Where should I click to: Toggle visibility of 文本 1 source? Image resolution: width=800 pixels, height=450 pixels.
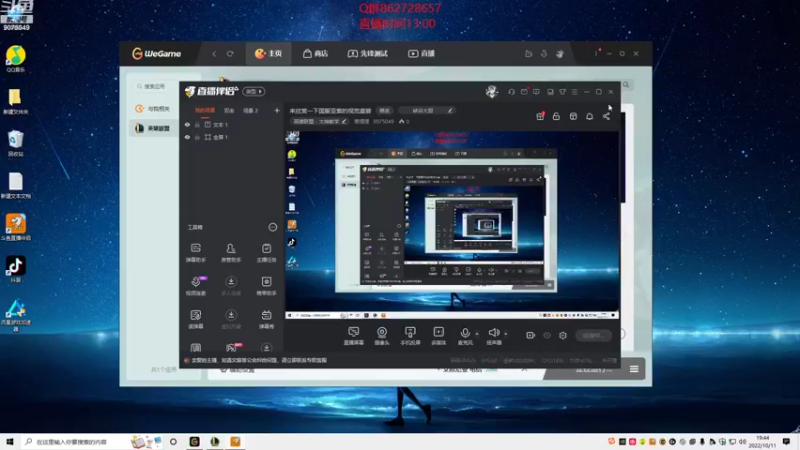tap(187, 124)
